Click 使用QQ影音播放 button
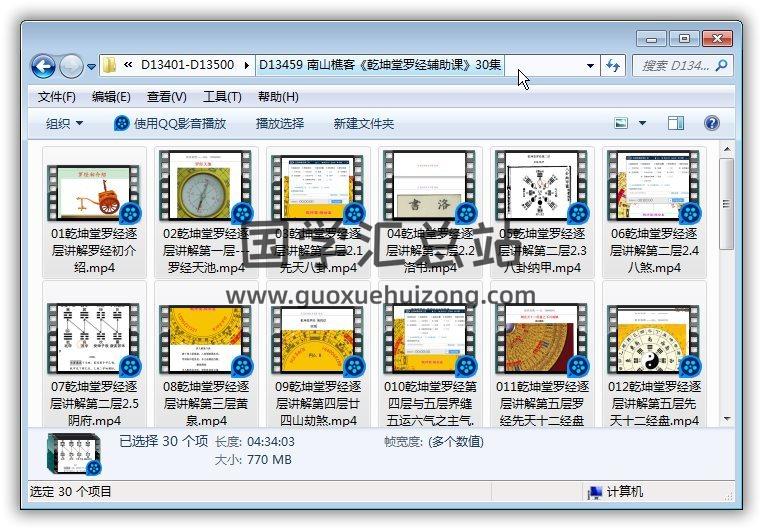This screenshot has height=530, width=763. click(170, 124)
